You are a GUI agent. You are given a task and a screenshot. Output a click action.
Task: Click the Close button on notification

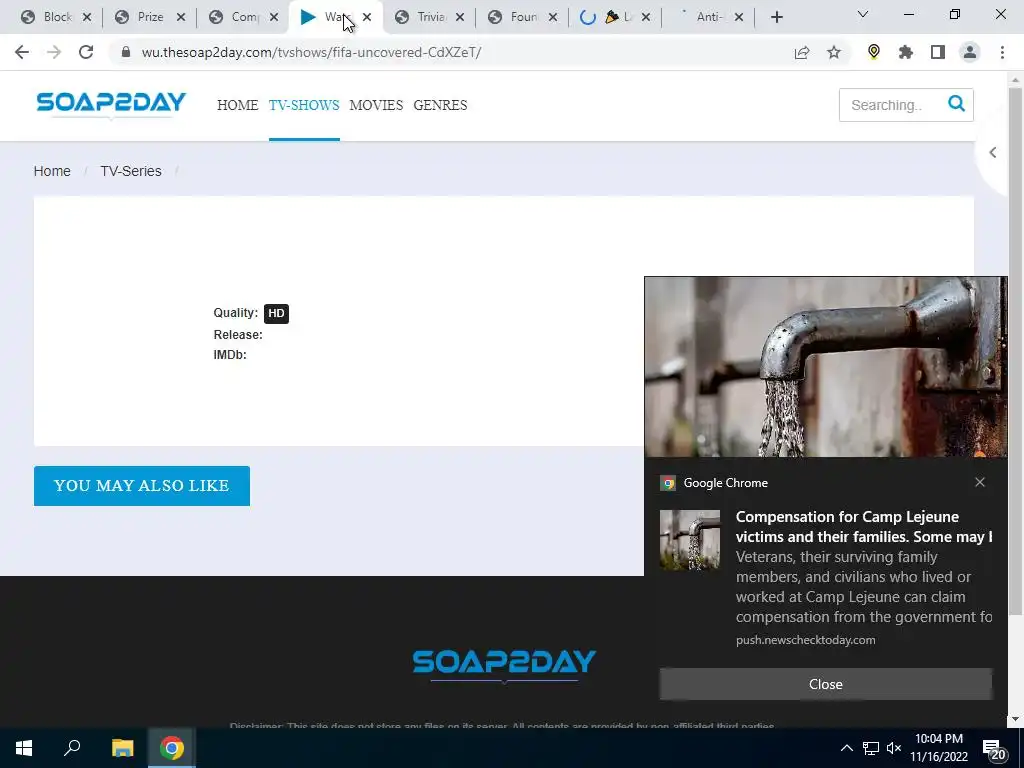[825, 684]
